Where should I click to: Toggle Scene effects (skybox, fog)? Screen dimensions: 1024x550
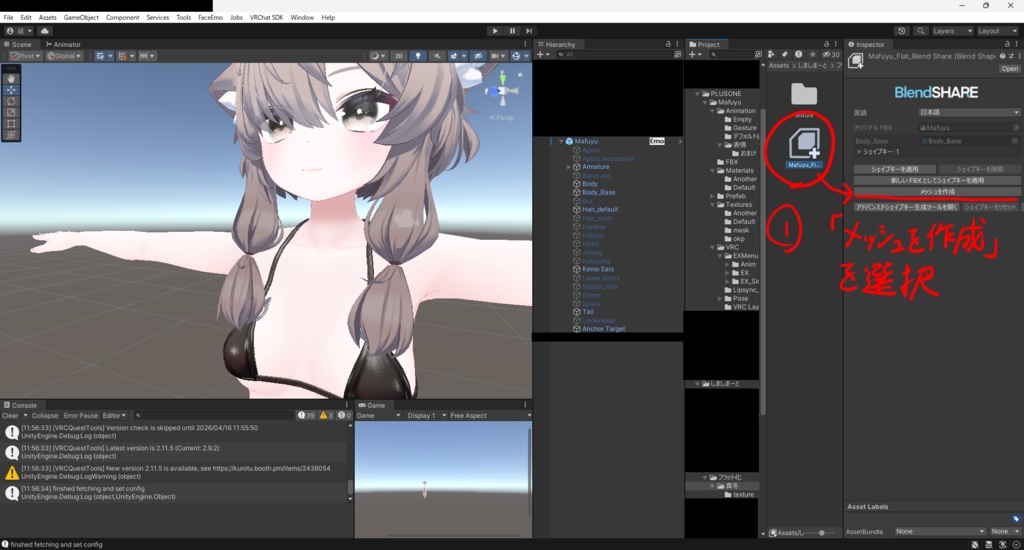[x=456, y=56]
